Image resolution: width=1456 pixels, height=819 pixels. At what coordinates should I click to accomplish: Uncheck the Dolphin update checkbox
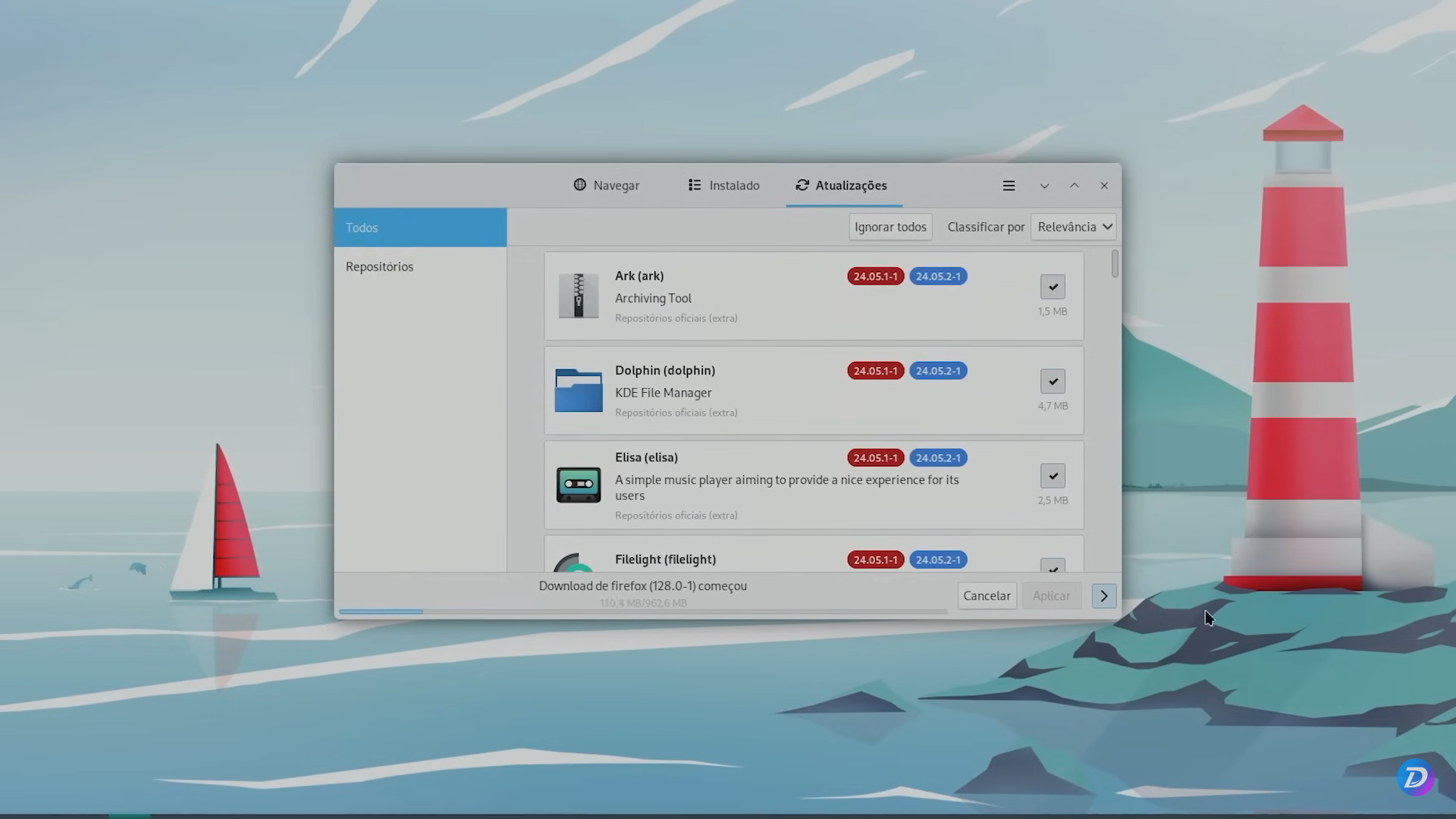pyautogui.click(x=1053, y=381)
